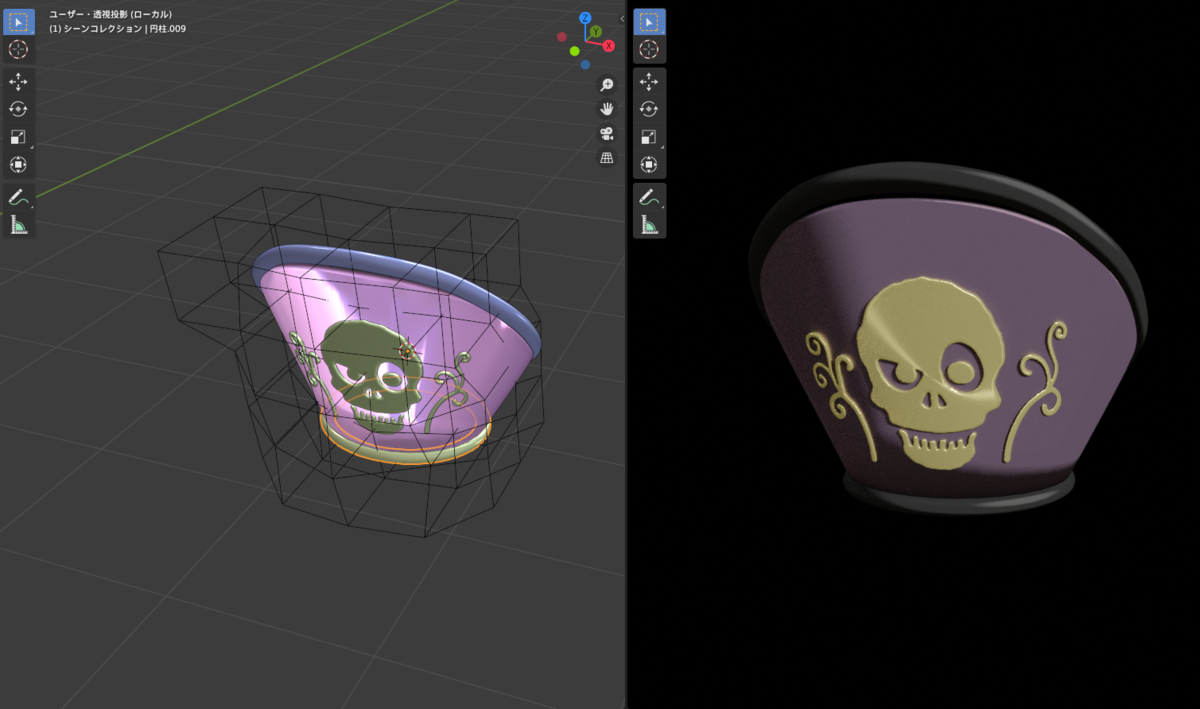
Task: Activate the Transform tool in left viewport
Action: [x=18, y=164]
